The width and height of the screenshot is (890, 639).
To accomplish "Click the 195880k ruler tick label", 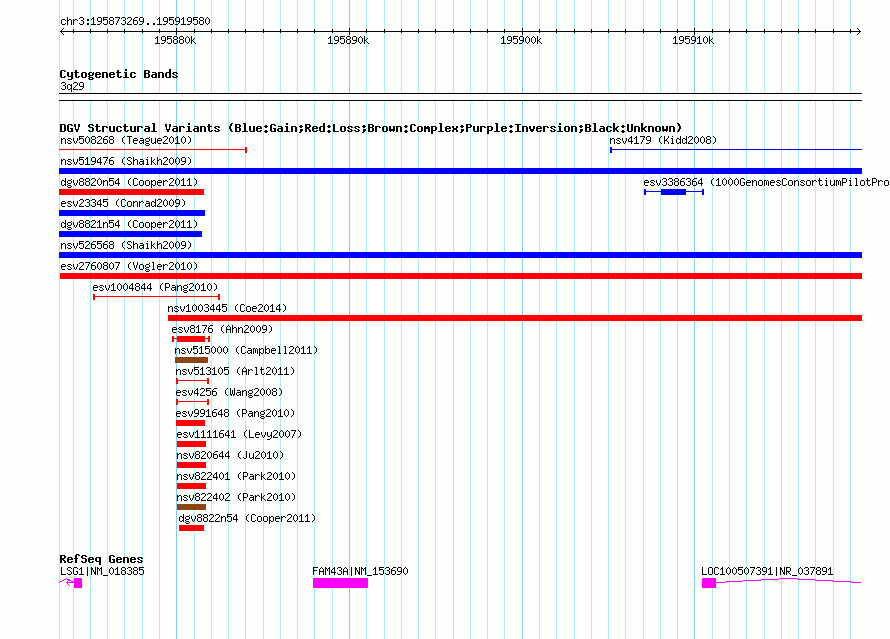I will point(175,40).
